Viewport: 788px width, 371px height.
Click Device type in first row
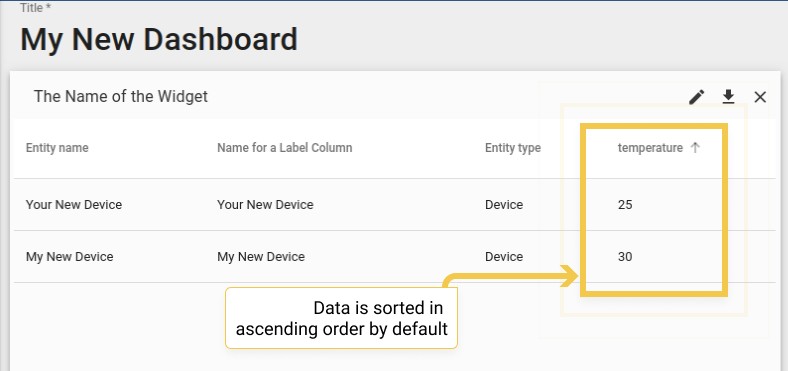504,205
